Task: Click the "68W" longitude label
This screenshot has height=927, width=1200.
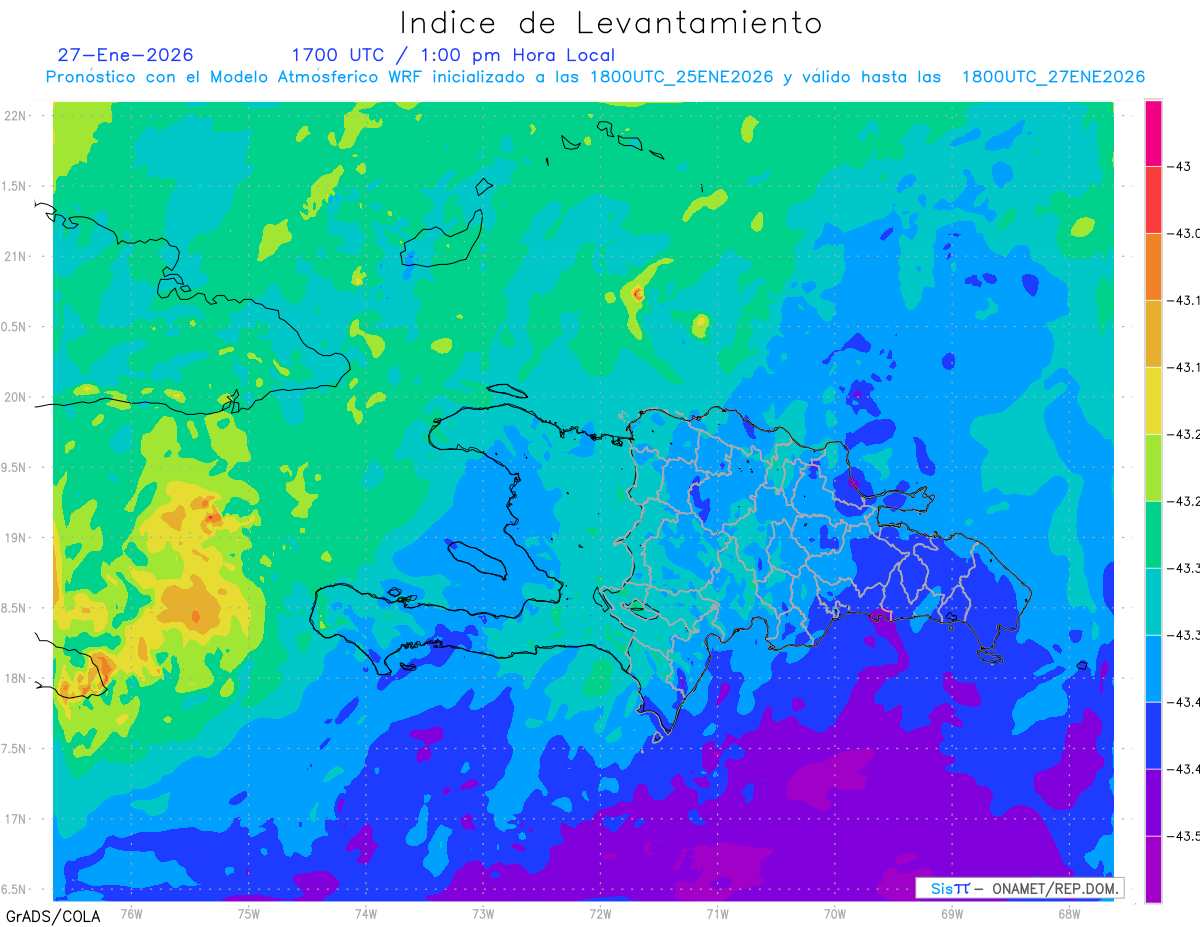Action: click(x=1069, y=913)
